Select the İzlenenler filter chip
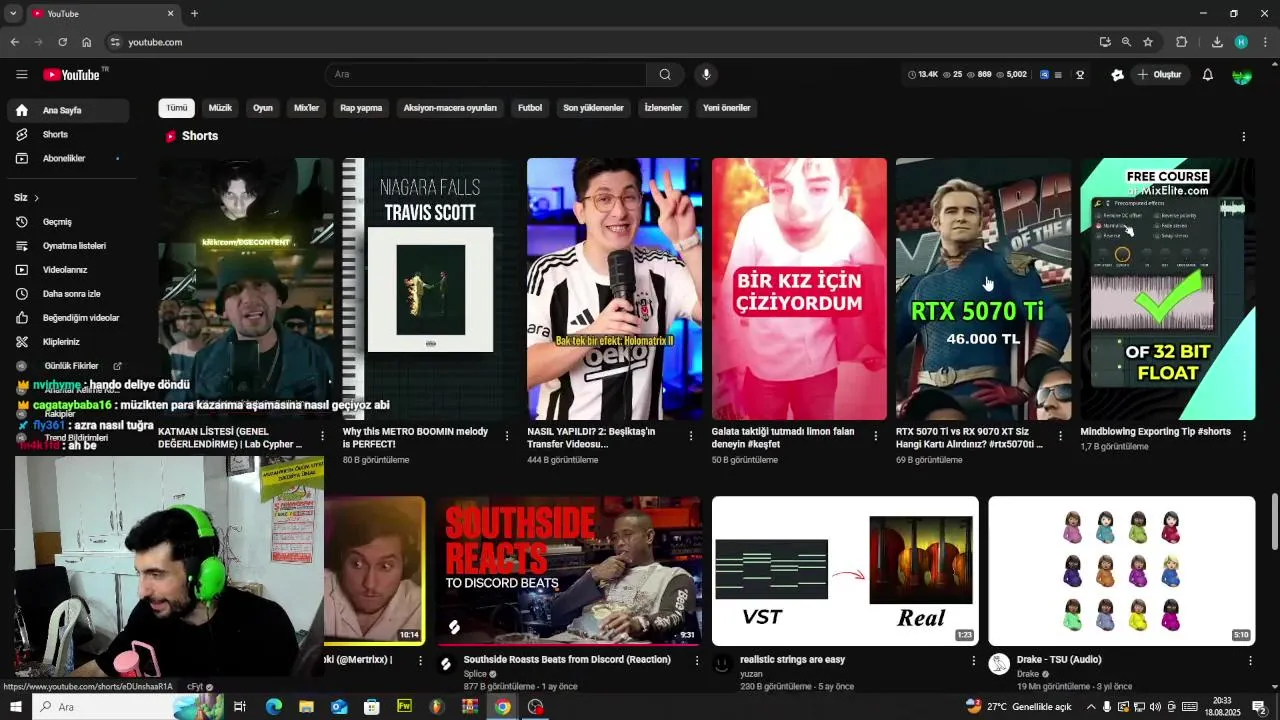This screenshot has height=720, width=1280. [x=663, y=108]
